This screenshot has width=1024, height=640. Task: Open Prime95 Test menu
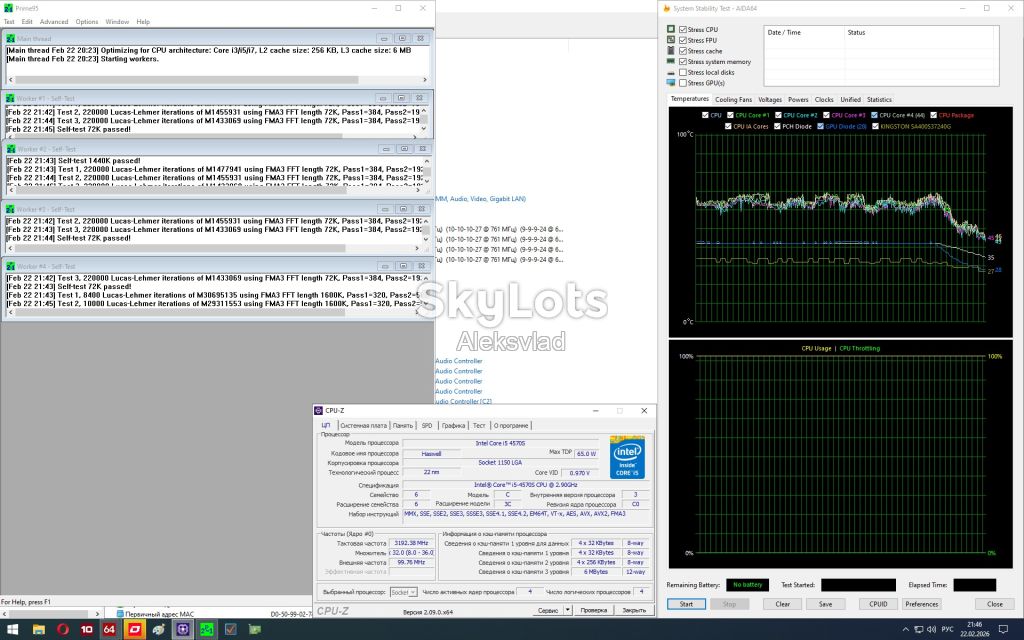click(9, 22)
